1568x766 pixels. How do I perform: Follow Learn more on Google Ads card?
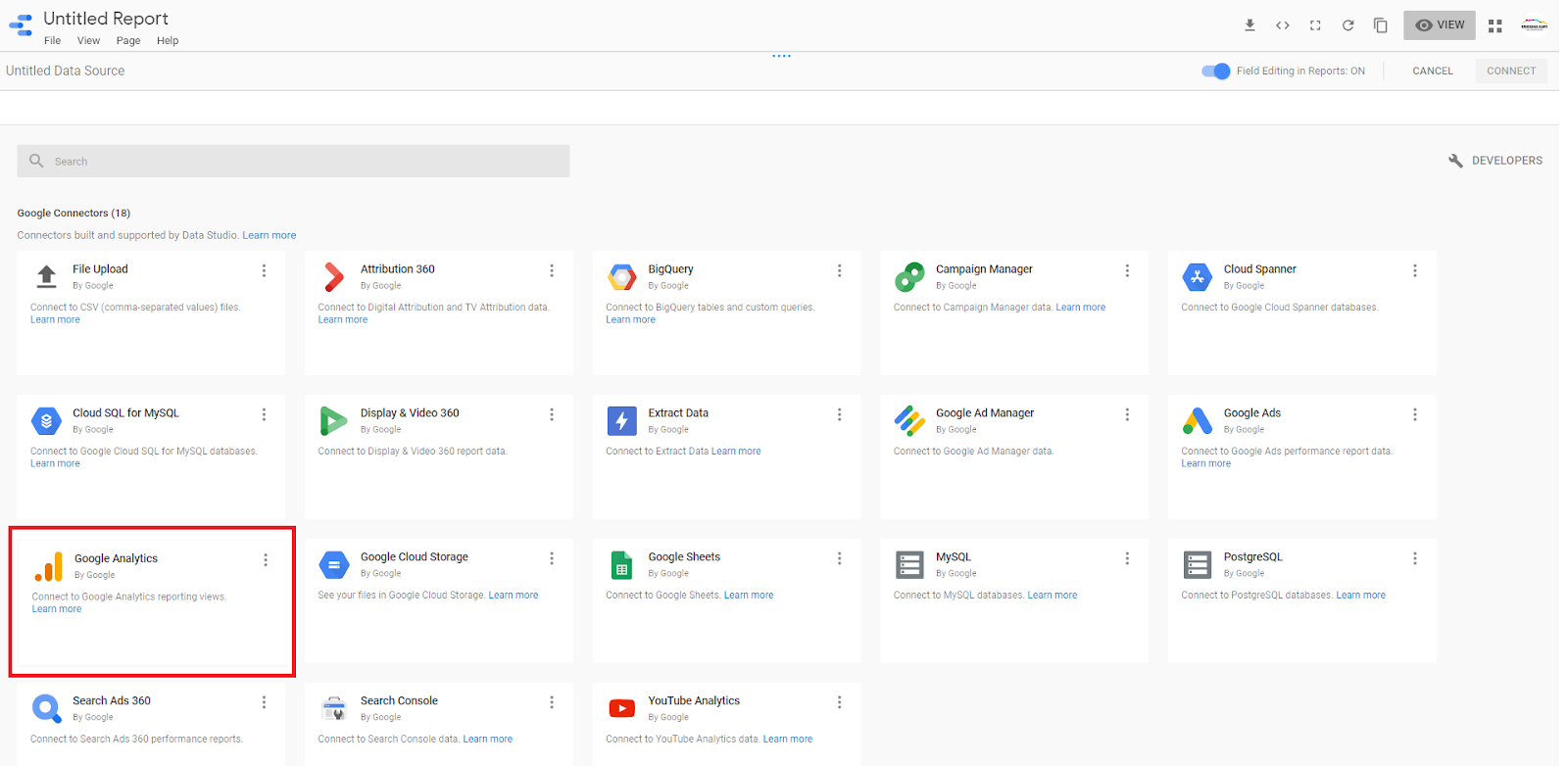click(1205, 464)
